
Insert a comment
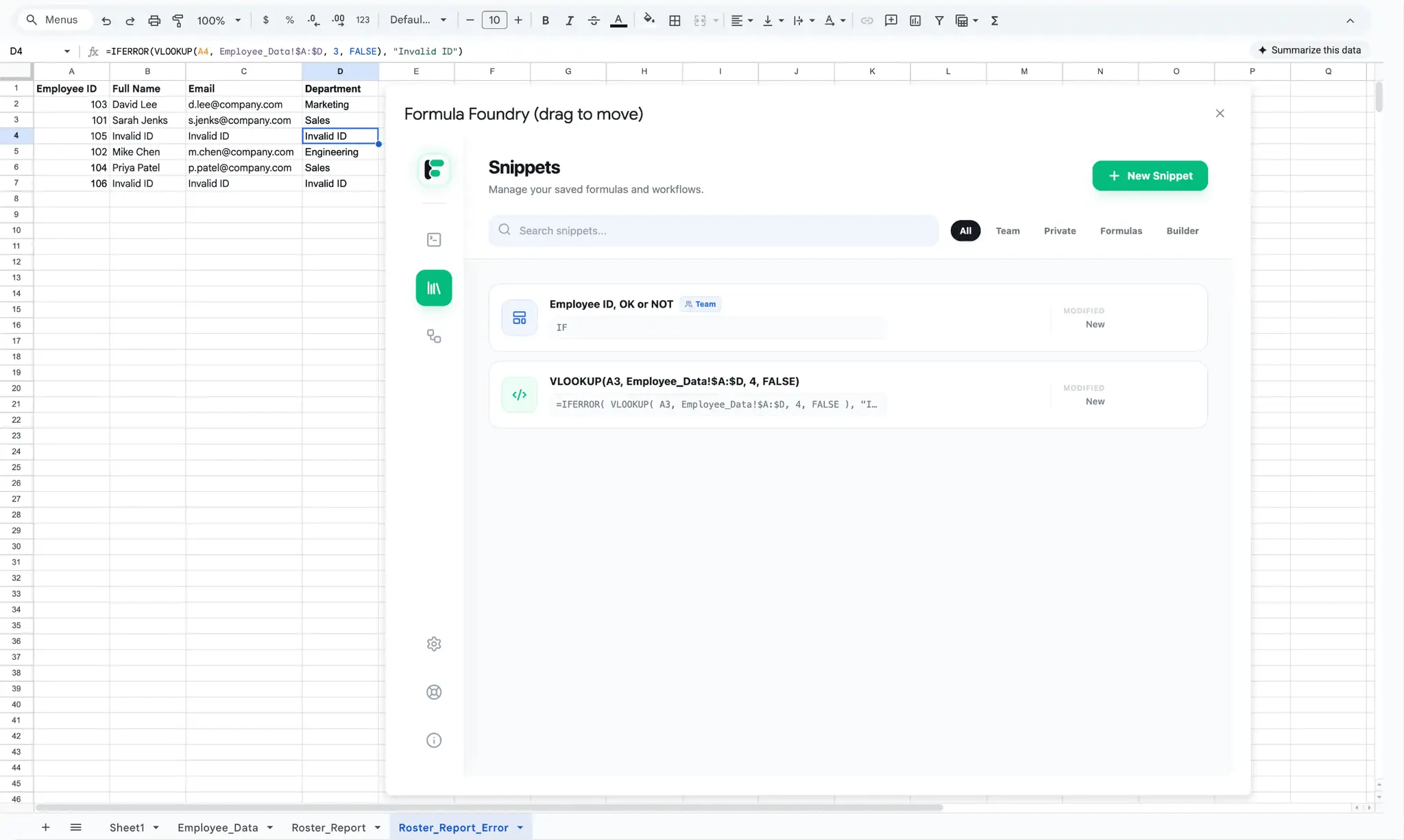[x=891, y=21]
